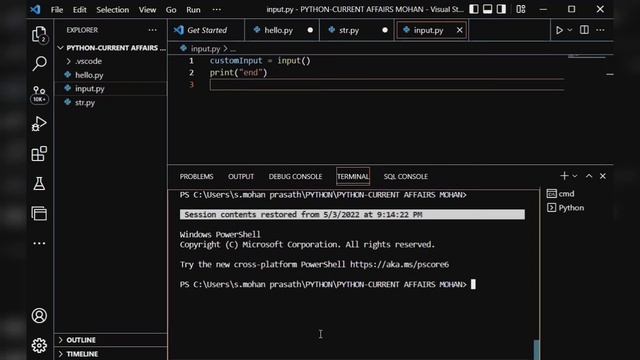Screen dimensions: 640x360
Task: Open the Extensions view
Action: 39,153
